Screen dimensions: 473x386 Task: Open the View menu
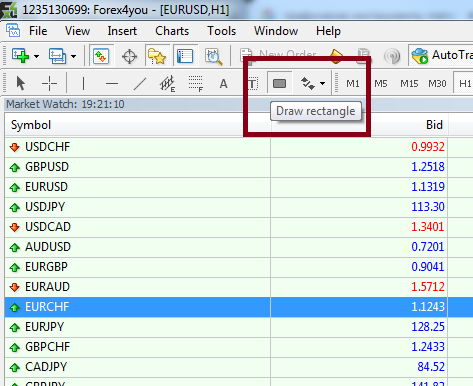click(77, 31)
